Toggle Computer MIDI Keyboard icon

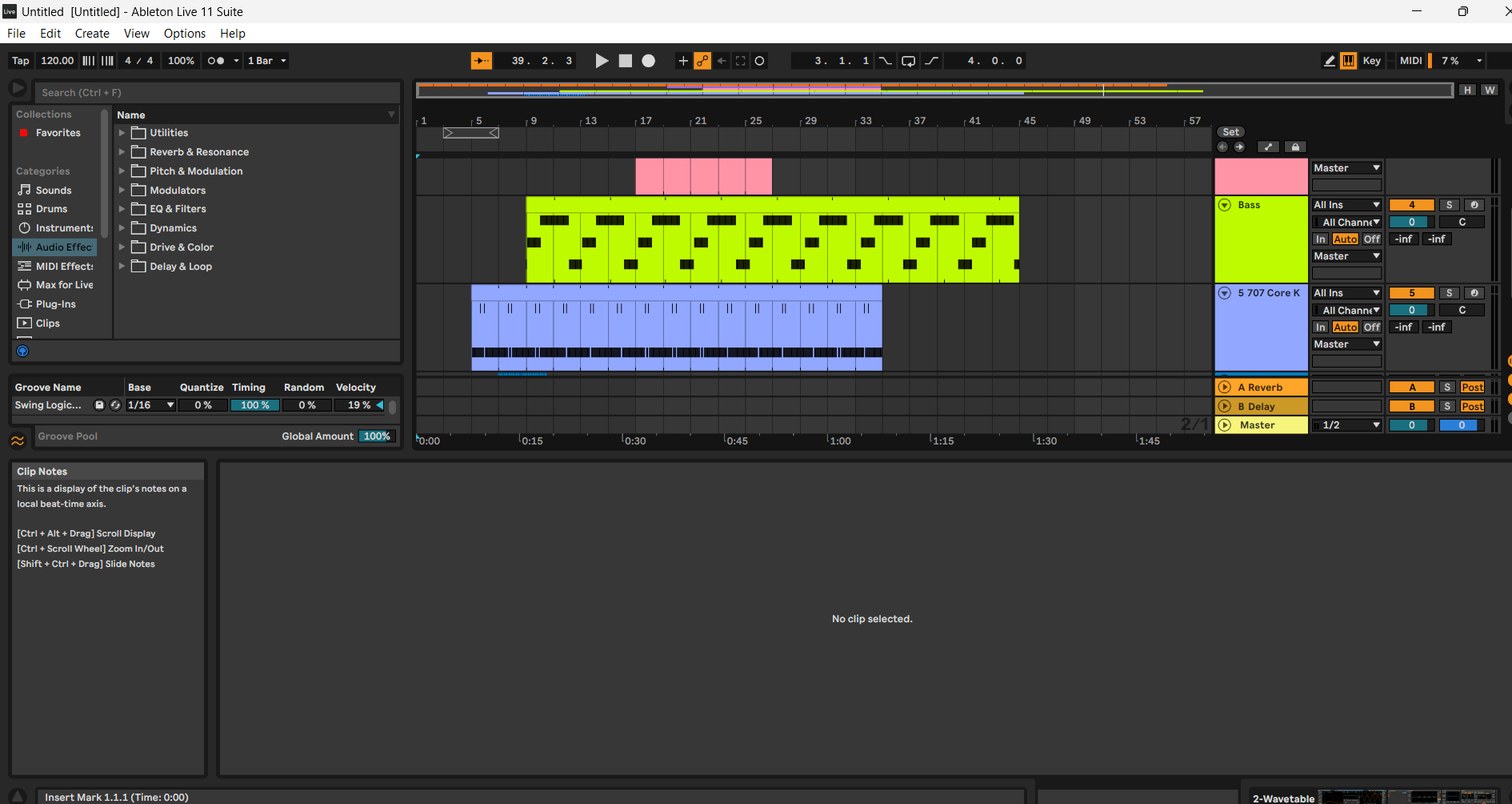pos(1348,61)
